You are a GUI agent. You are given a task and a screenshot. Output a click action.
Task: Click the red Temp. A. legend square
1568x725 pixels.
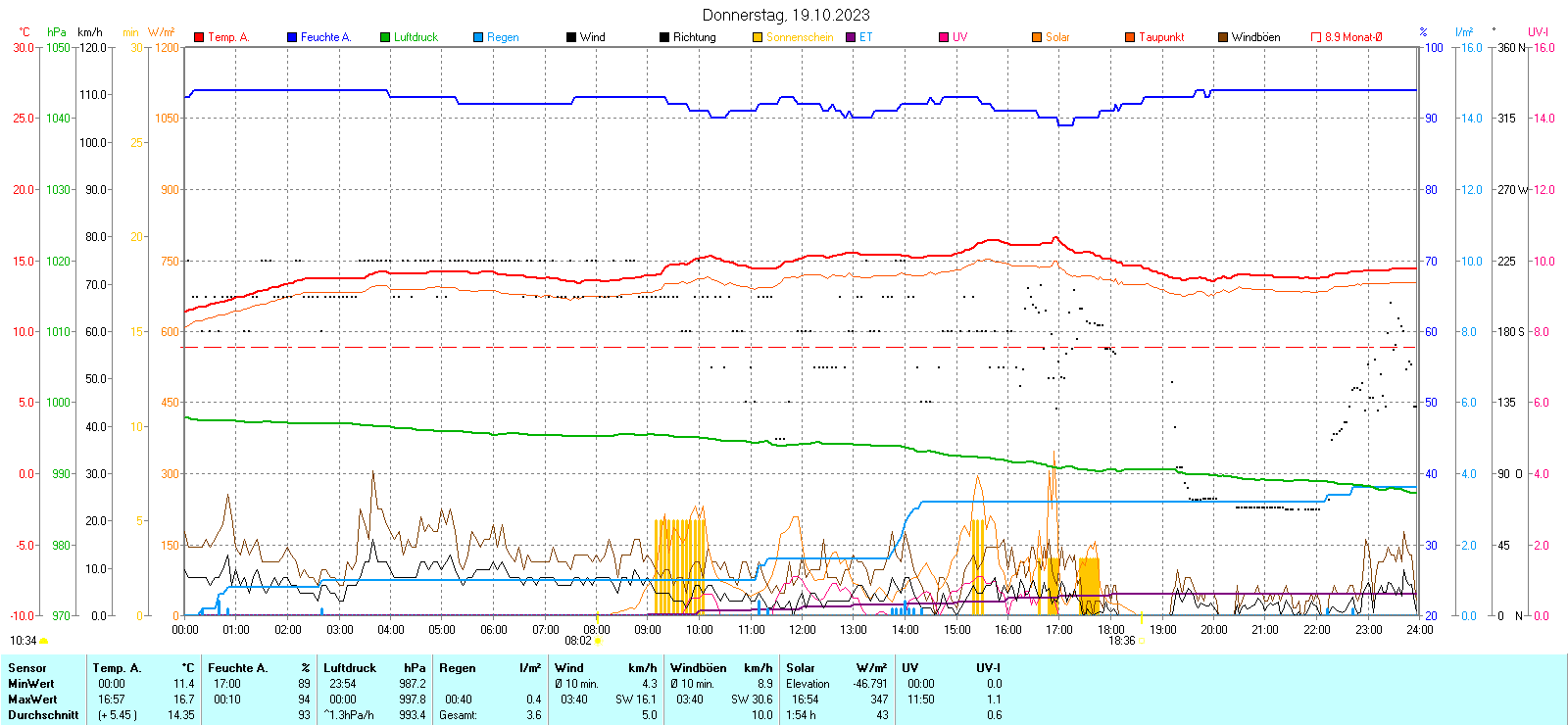coord(199,37)
